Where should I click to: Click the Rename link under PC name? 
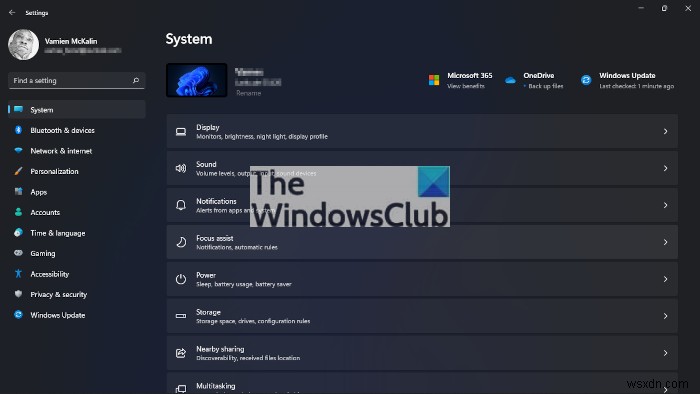click(x=248, y=93)
